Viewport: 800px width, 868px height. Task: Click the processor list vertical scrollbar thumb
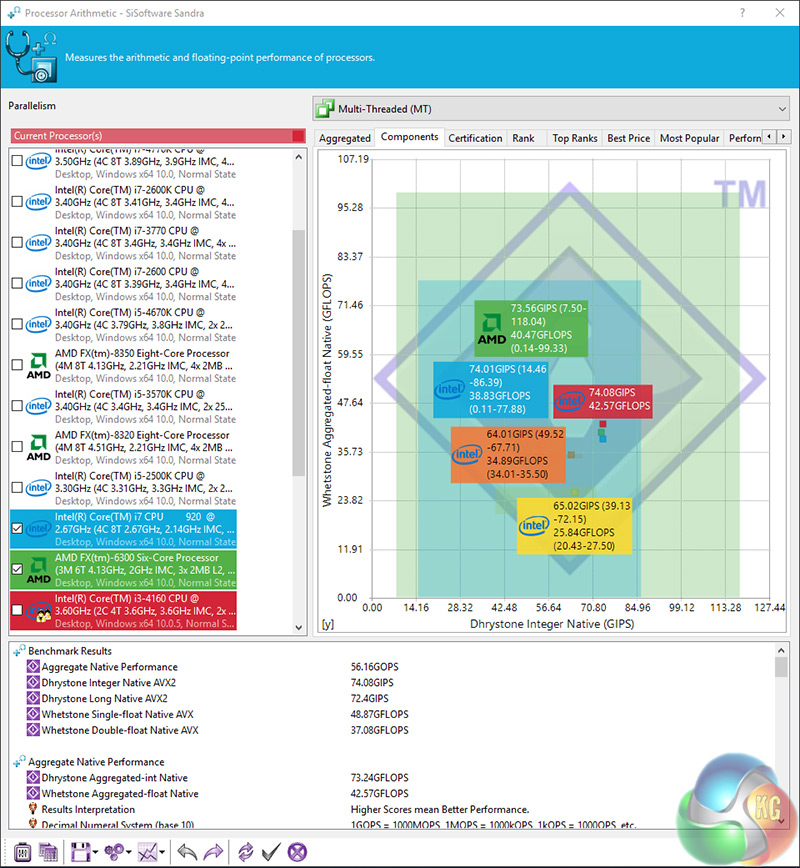click(299, 353)
